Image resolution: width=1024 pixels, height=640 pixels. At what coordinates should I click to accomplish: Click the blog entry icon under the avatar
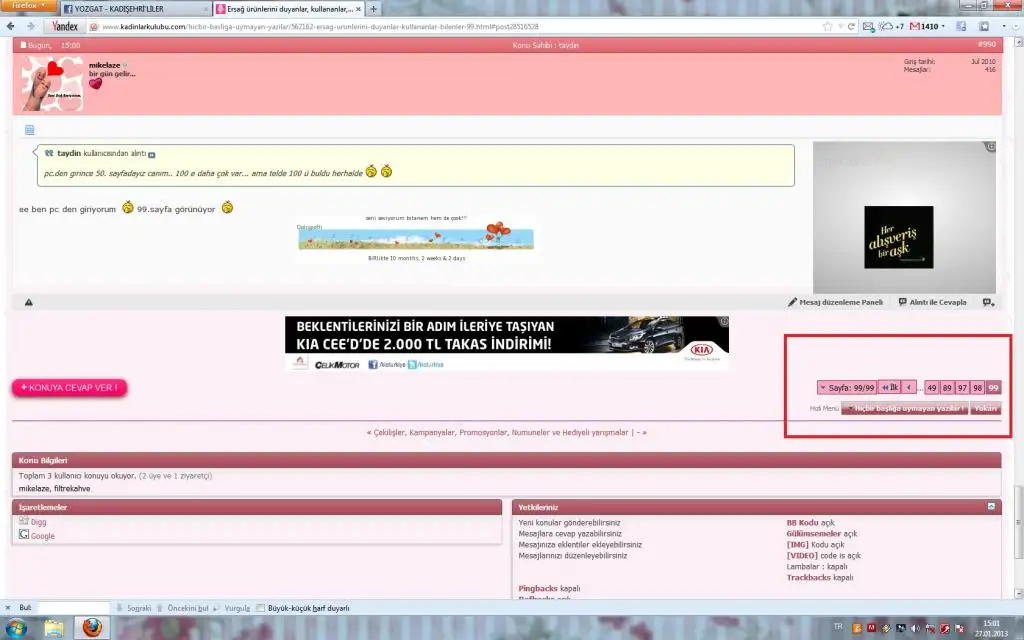[x=29, y=130]
